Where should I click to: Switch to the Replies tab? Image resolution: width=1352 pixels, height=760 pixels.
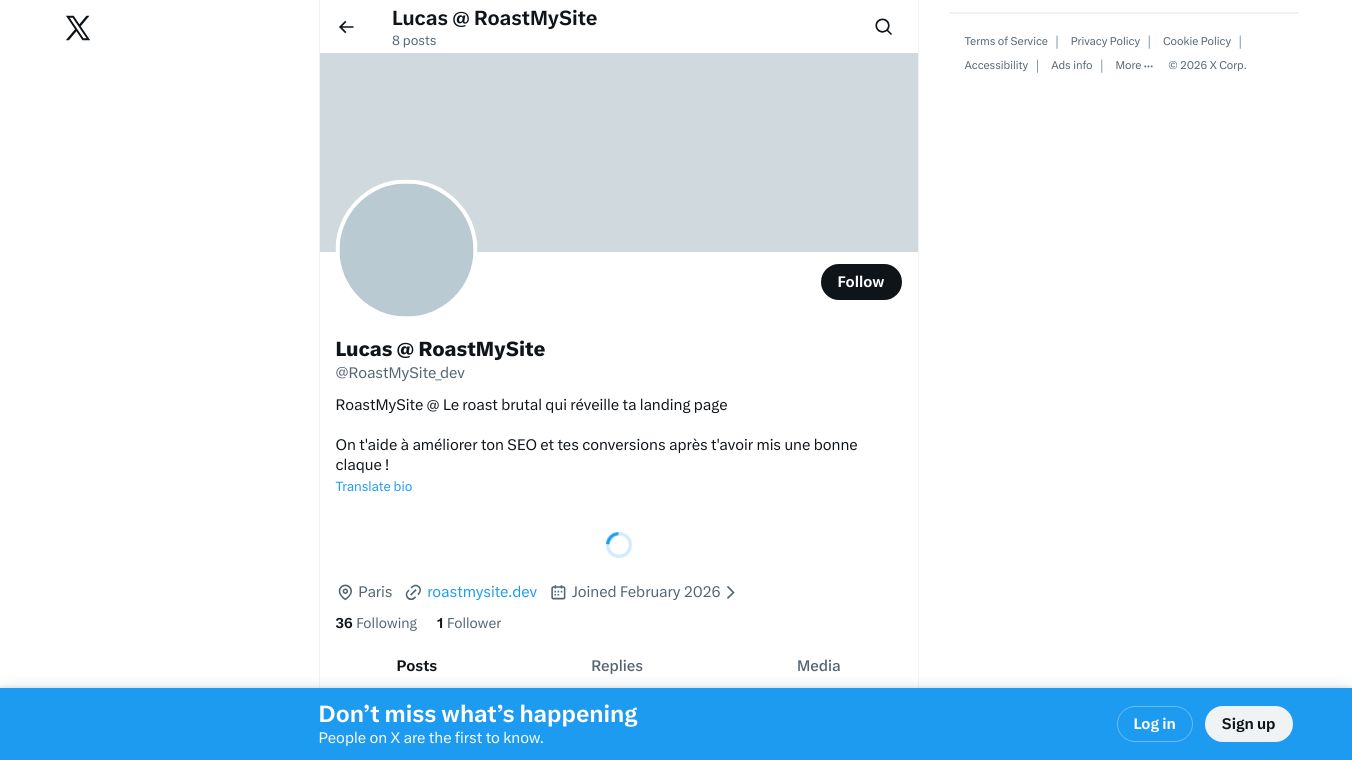(617, 666)
